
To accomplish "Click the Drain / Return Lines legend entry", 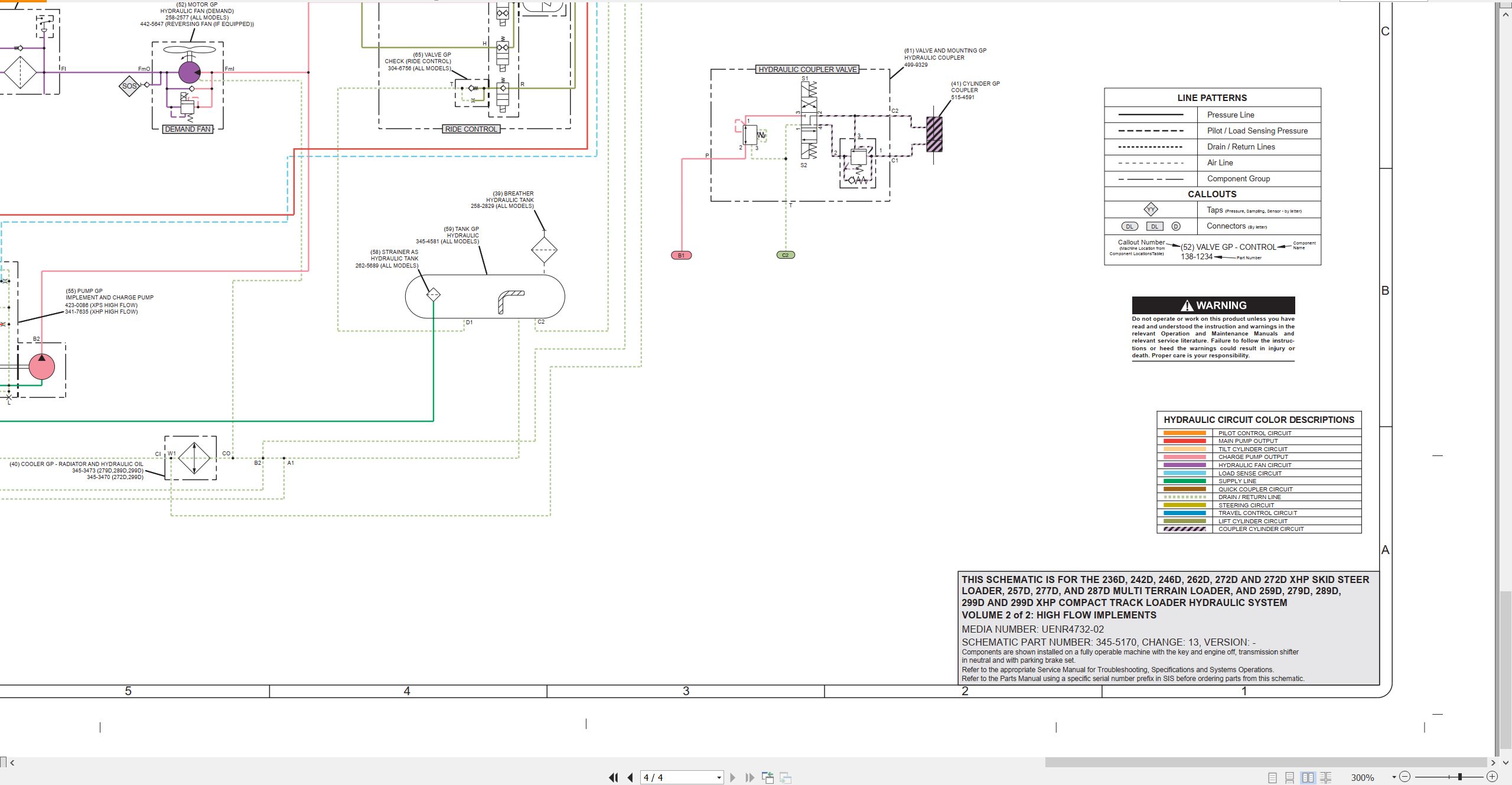I will 1241,146.
